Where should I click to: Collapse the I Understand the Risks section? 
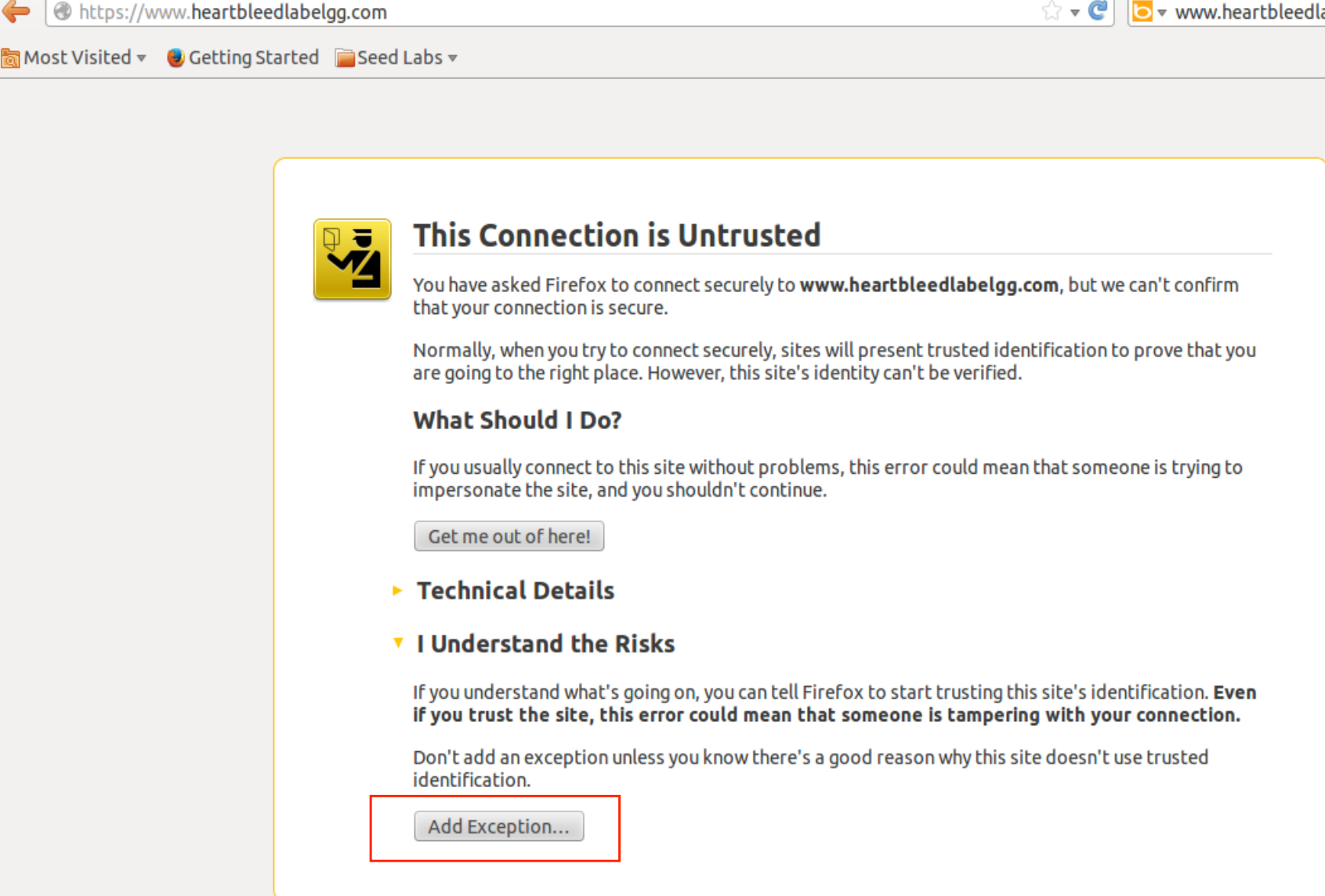(398, 643)
